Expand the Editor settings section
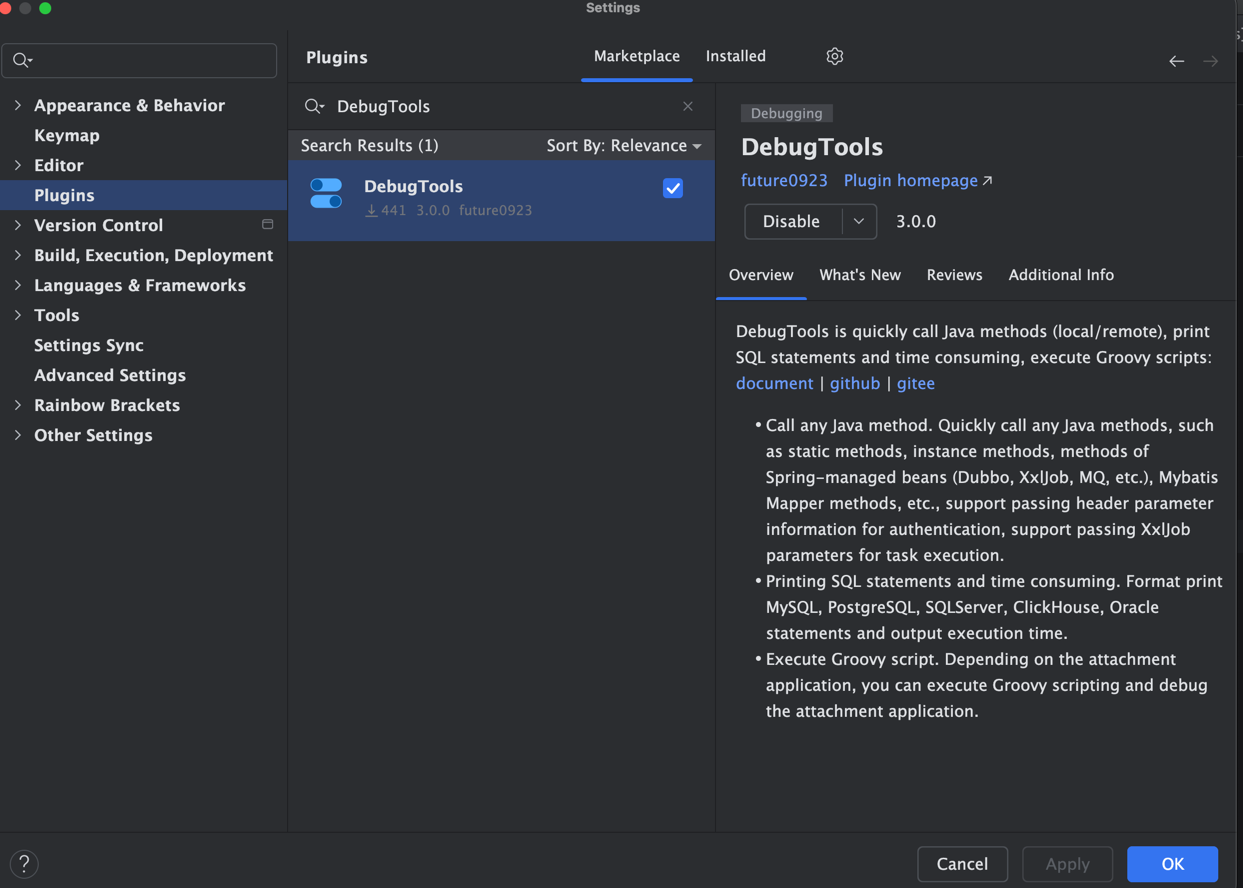 pos(18,165)
